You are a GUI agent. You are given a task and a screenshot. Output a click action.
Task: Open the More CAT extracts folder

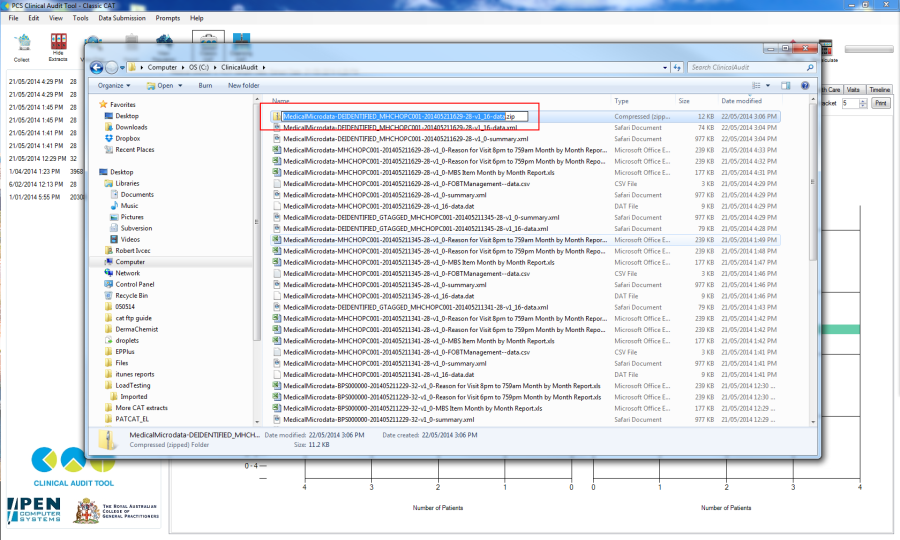[x=136, y=408]
